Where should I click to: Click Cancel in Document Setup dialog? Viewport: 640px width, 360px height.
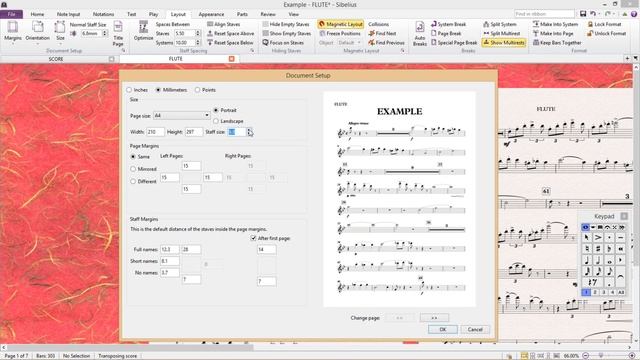tap(475, 329)
